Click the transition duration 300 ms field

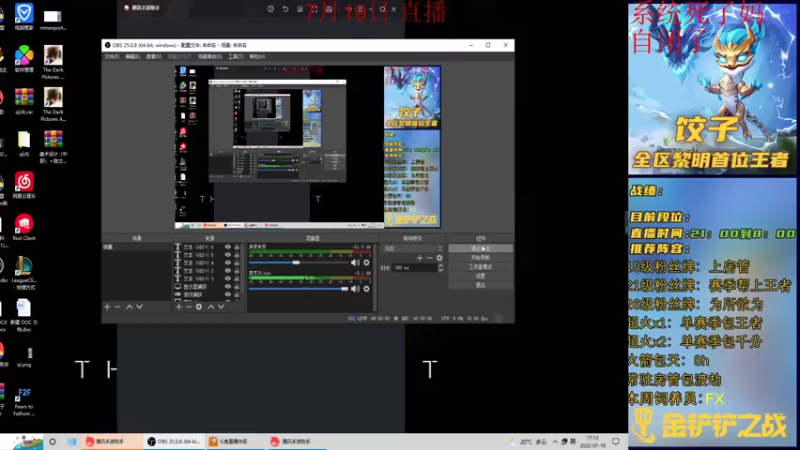(x=414, y=267)
